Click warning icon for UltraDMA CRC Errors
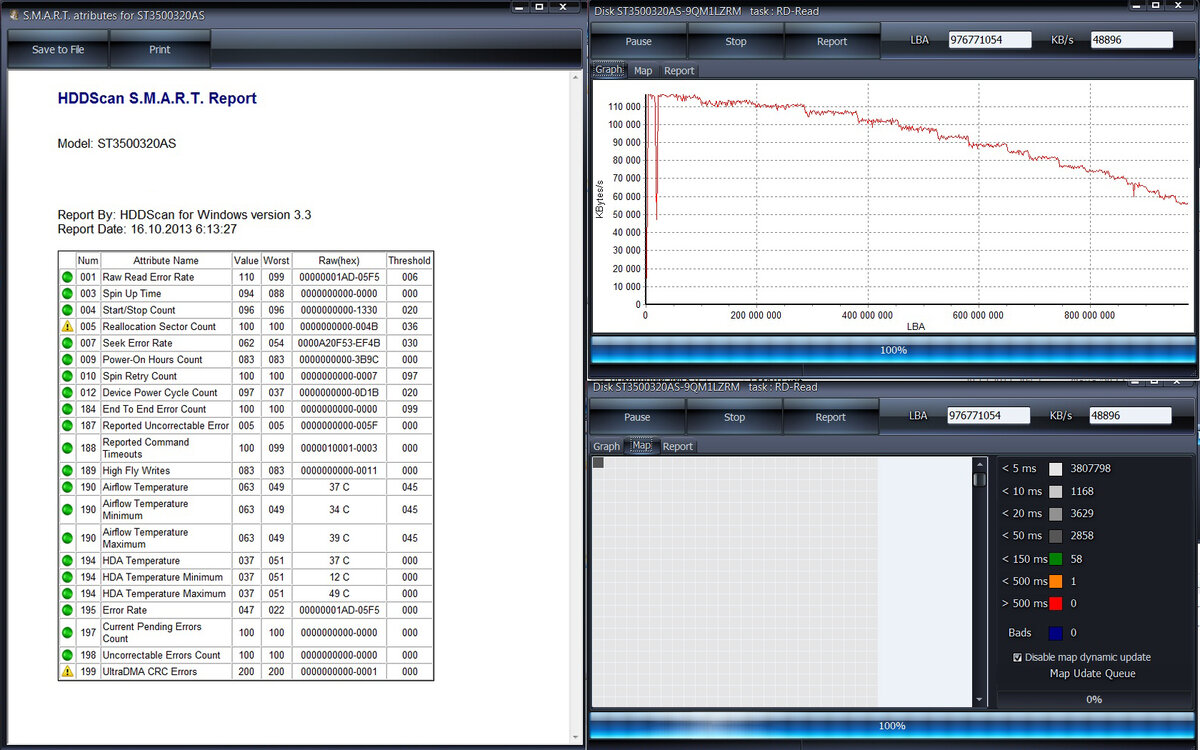1200x750 pixels. point(67,671)
